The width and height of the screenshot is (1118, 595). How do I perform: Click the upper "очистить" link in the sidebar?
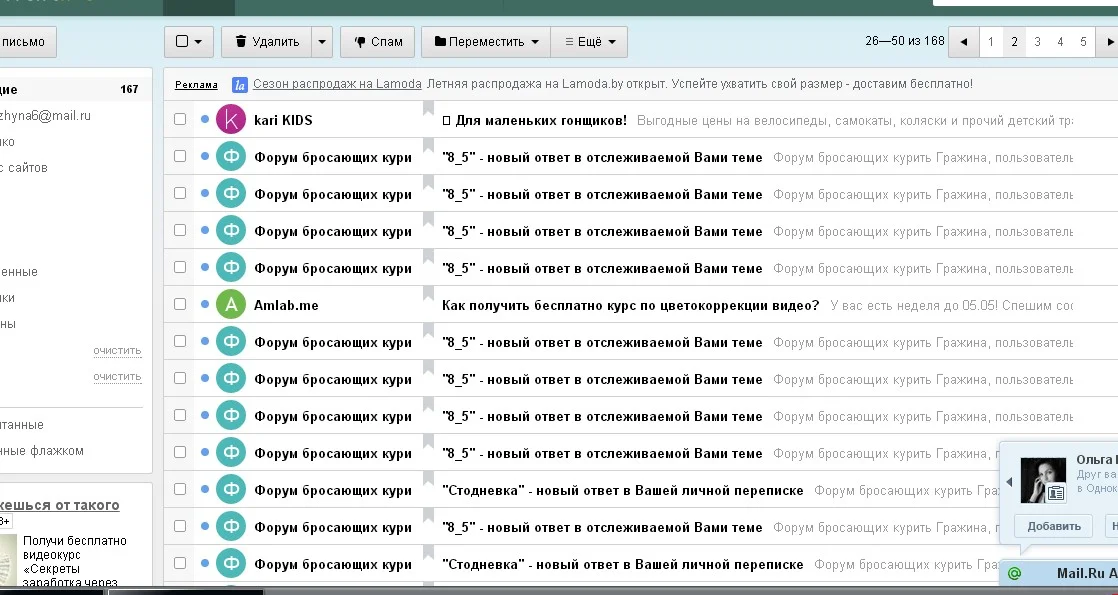116,350
